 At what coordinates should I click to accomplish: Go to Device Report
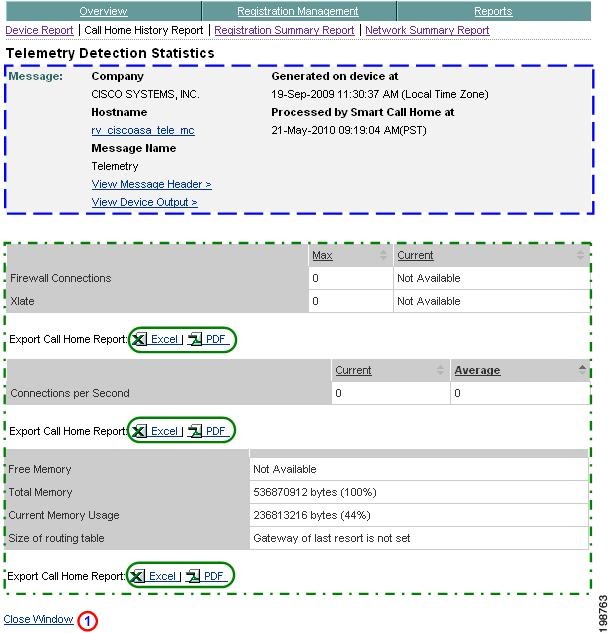(x=39, y=30)
